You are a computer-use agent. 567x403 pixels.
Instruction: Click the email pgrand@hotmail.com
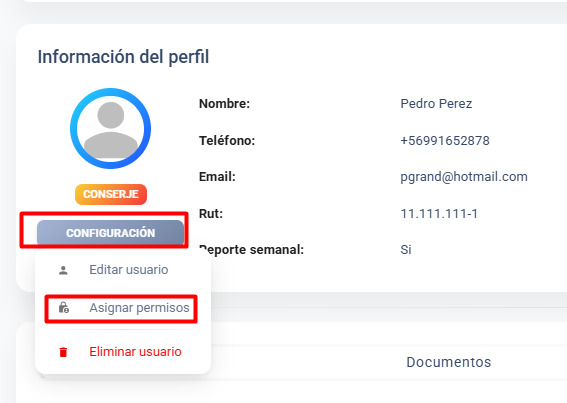(x=464, y=177)
